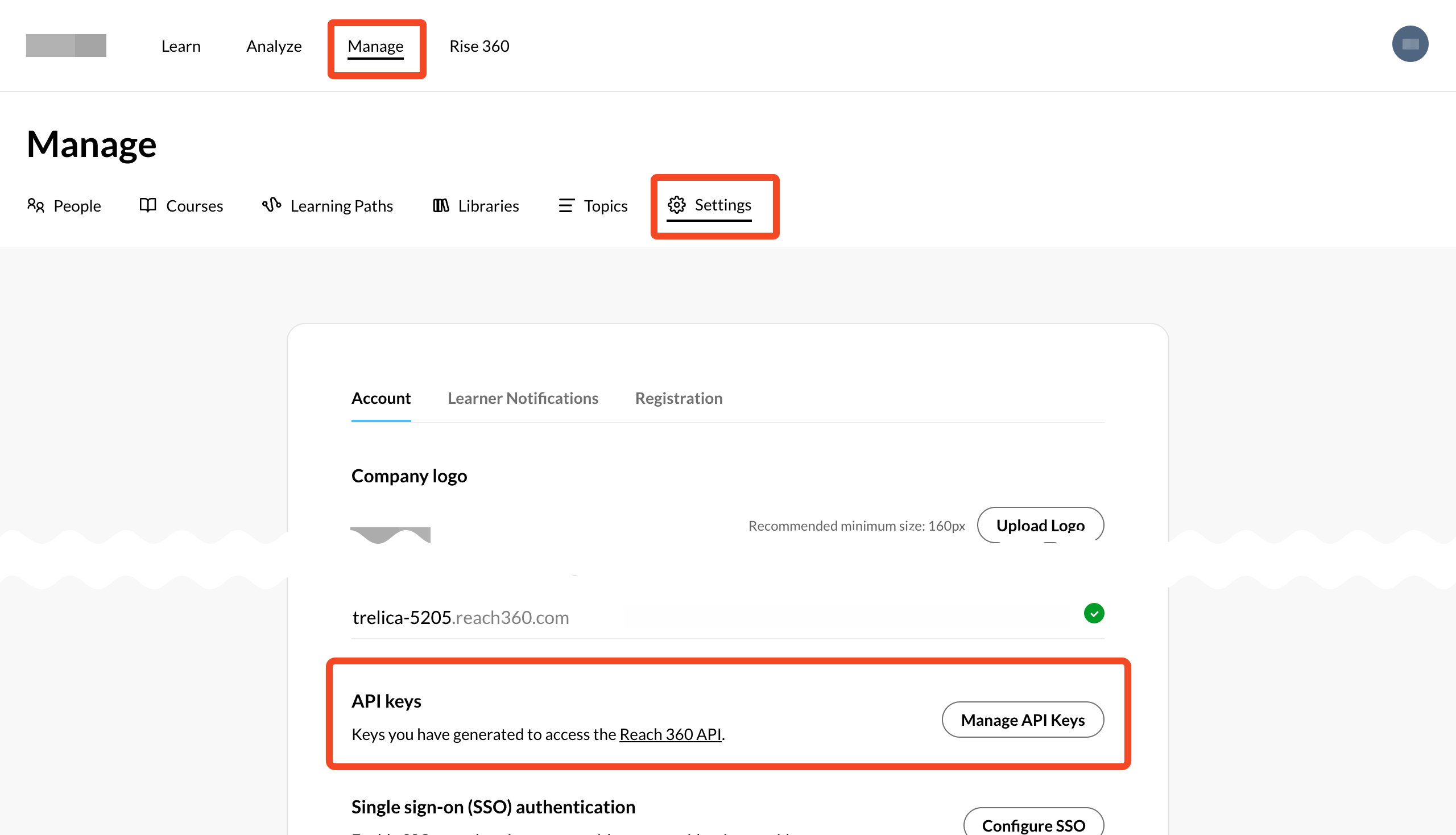
Task: Open the Topics tab label
Action: (x=606, y=206)
